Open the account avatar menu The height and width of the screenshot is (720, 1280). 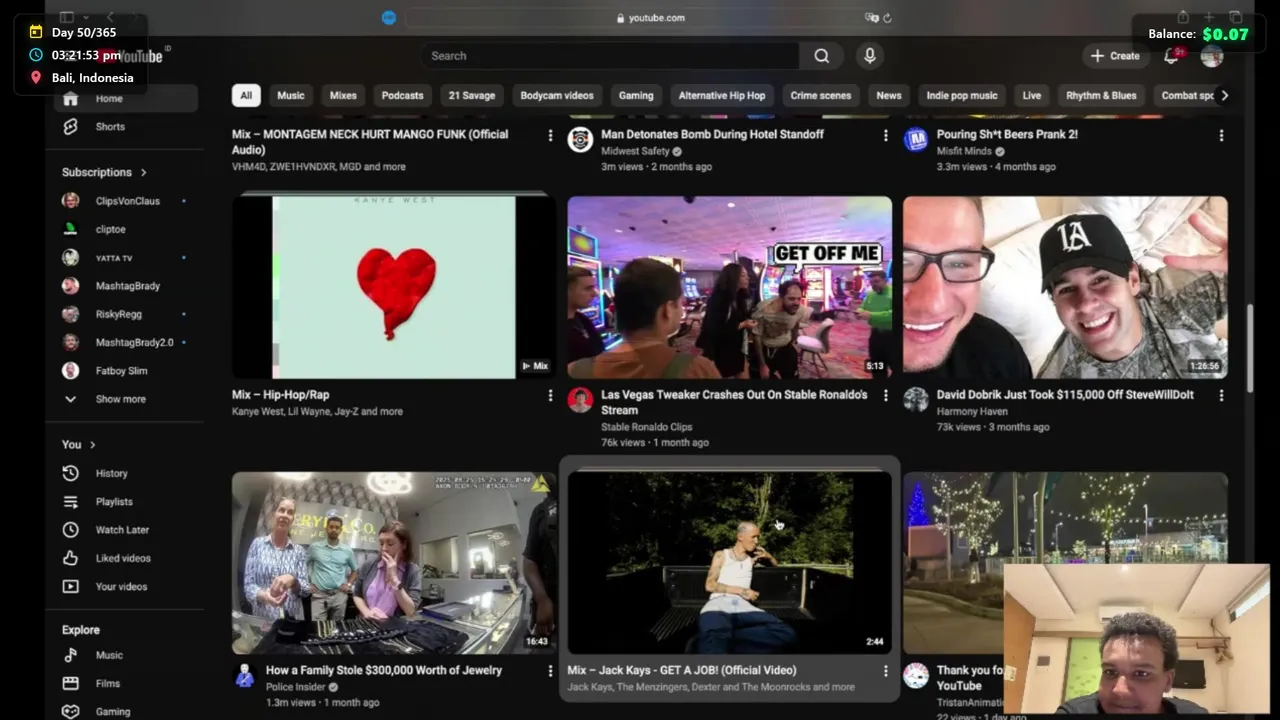click(x=1212, y=56)
